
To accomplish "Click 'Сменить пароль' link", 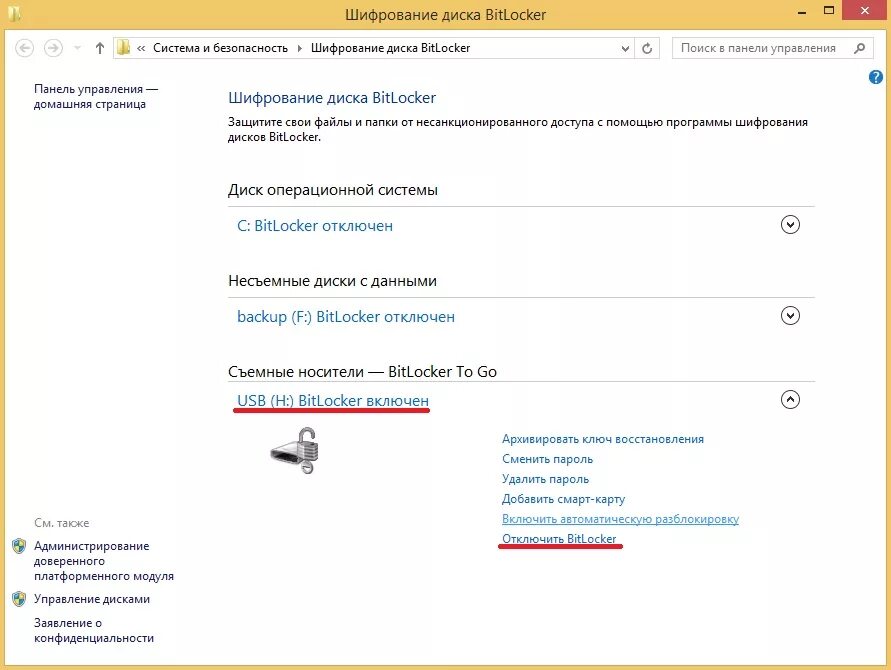I will 547,459.
